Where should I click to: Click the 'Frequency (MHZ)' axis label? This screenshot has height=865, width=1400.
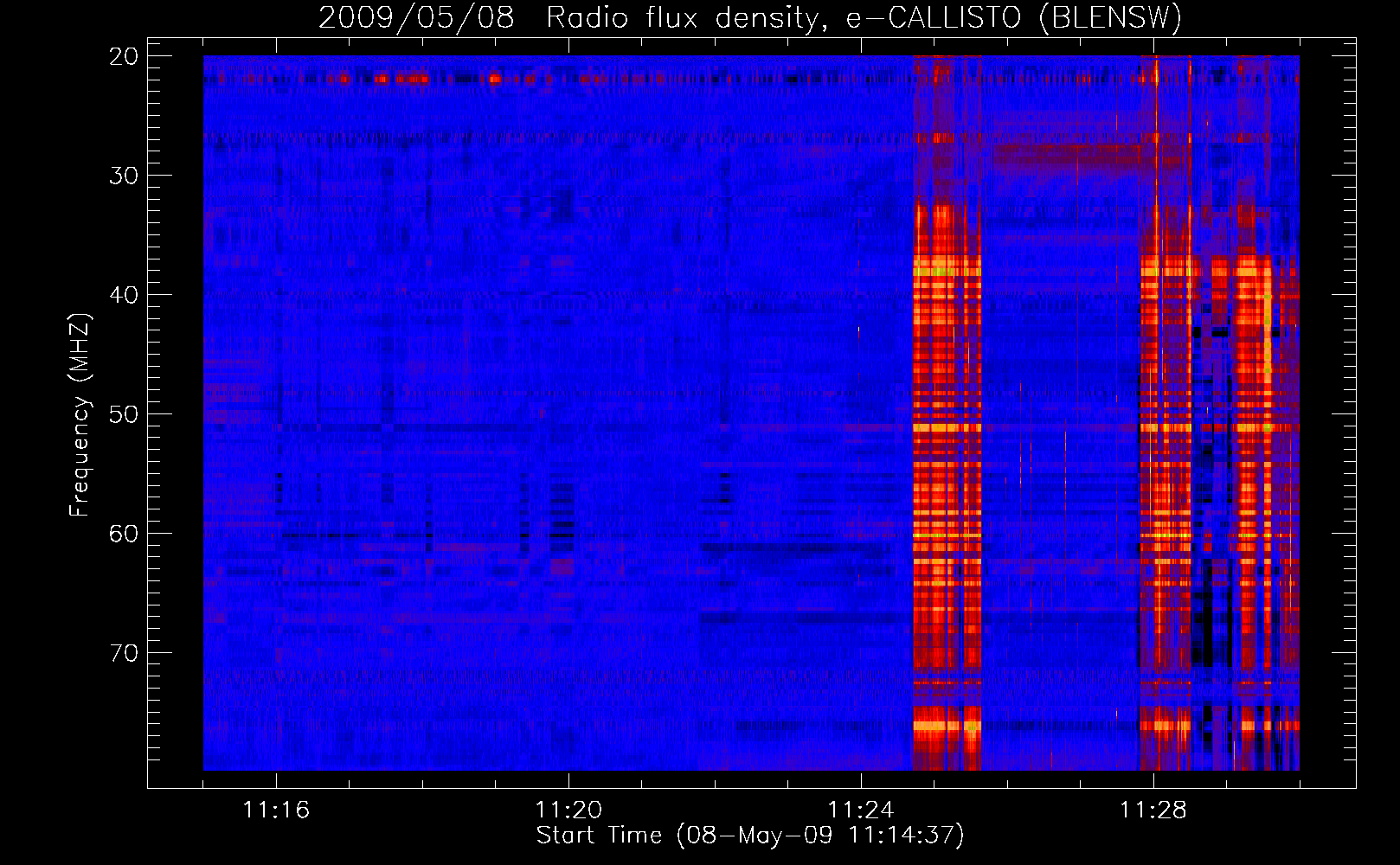[x=80, y=414]
